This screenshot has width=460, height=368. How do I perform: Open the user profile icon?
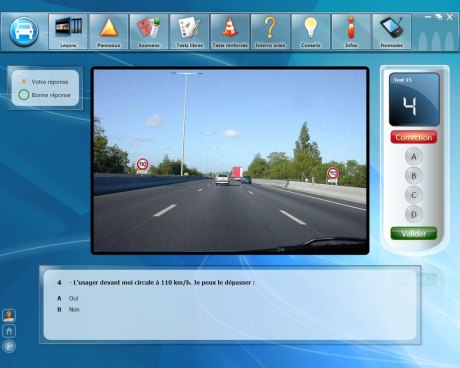click(x=9, y=315)
